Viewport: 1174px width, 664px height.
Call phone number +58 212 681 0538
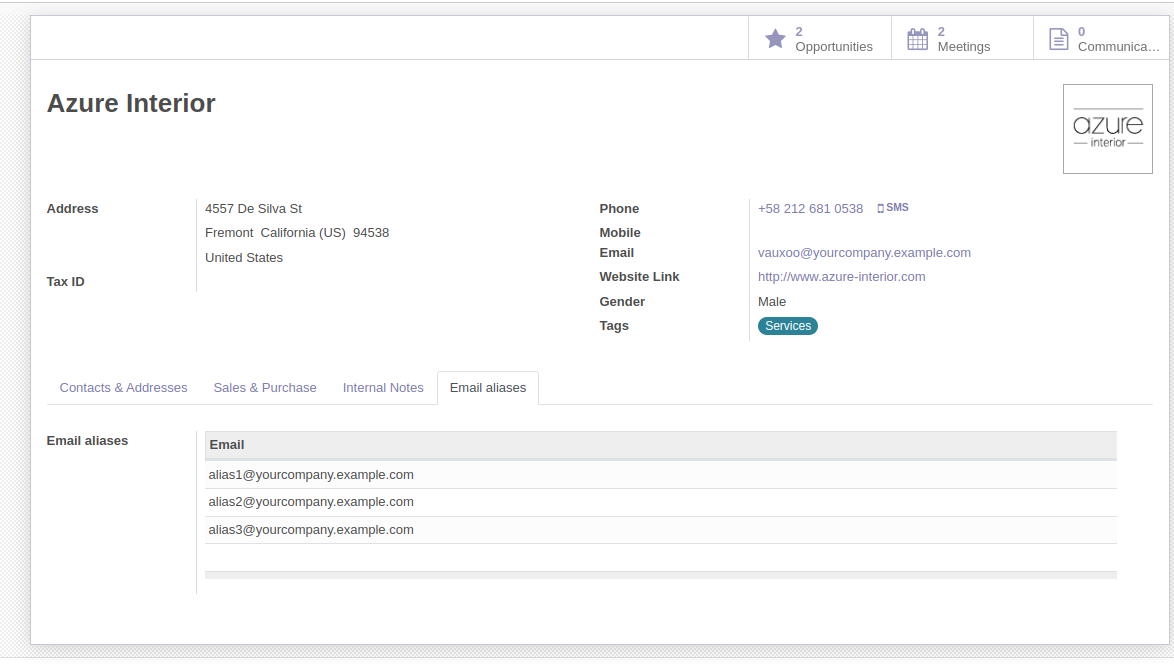[x=810, y=209]
